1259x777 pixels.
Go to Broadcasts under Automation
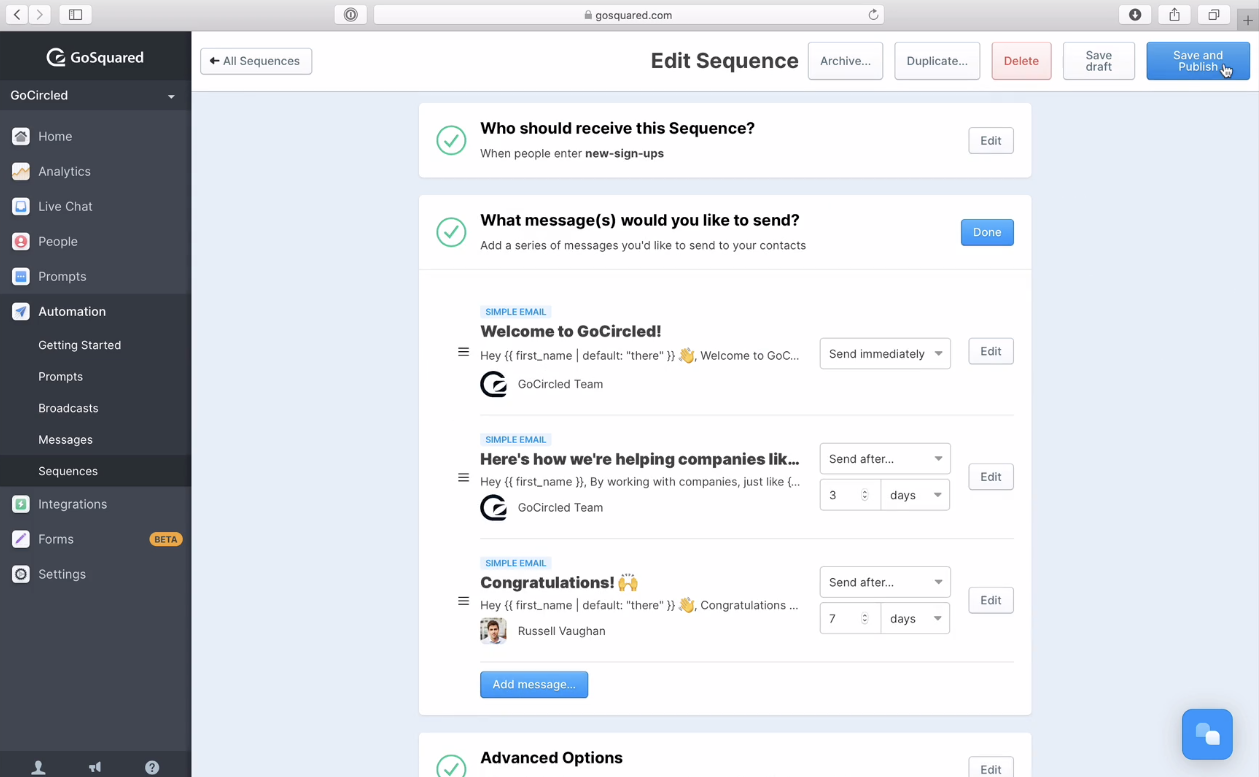68,408
